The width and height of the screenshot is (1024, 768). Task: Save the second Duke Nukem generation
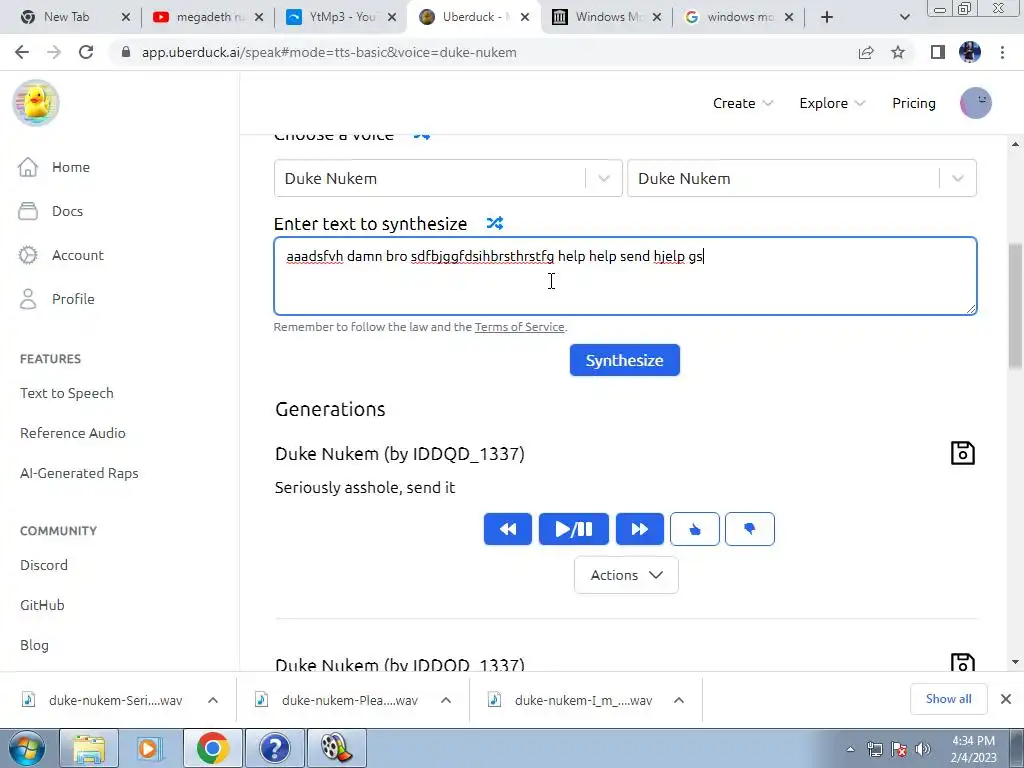coord(963,662)
